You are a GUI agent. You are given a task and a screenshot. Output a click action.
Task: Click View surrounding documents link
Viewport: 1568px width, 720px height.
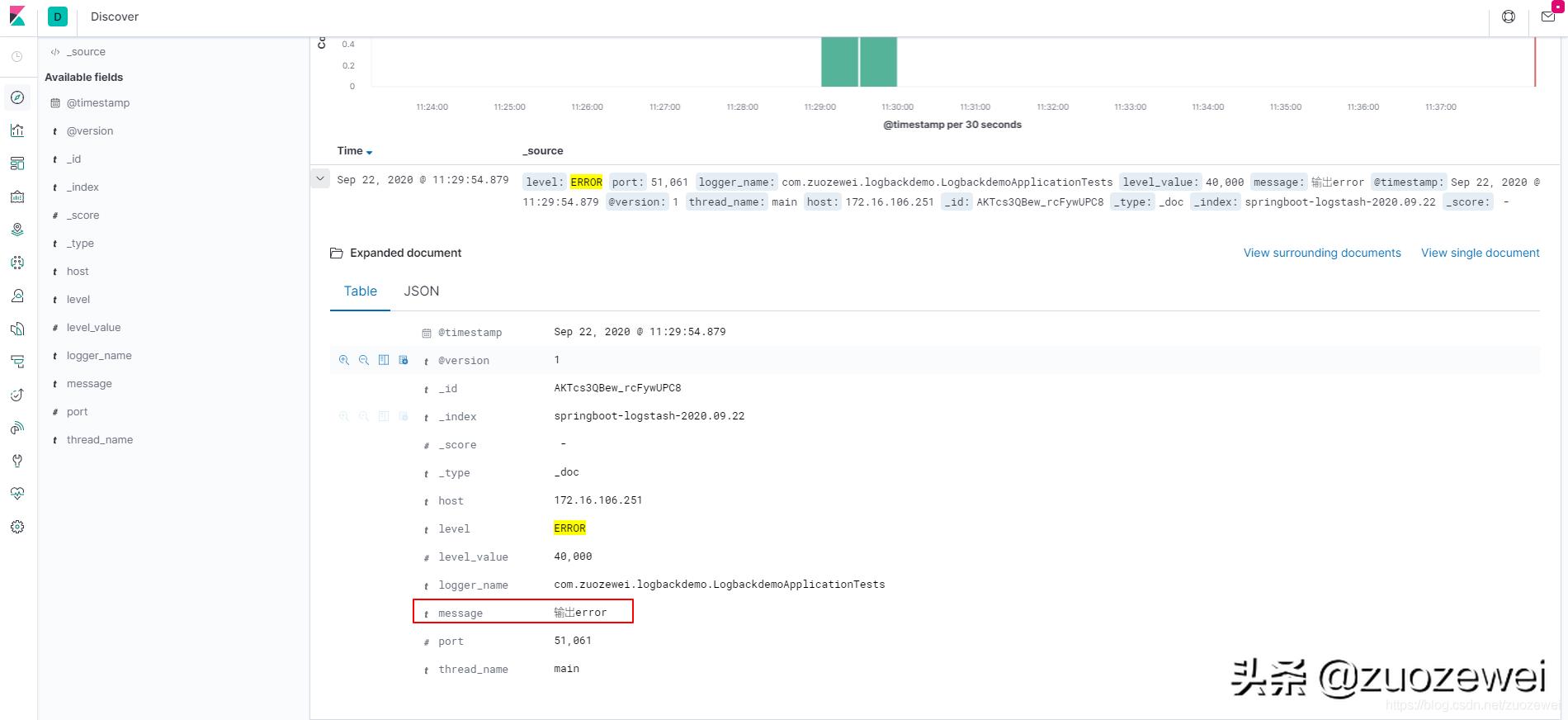click(1322, 253)
